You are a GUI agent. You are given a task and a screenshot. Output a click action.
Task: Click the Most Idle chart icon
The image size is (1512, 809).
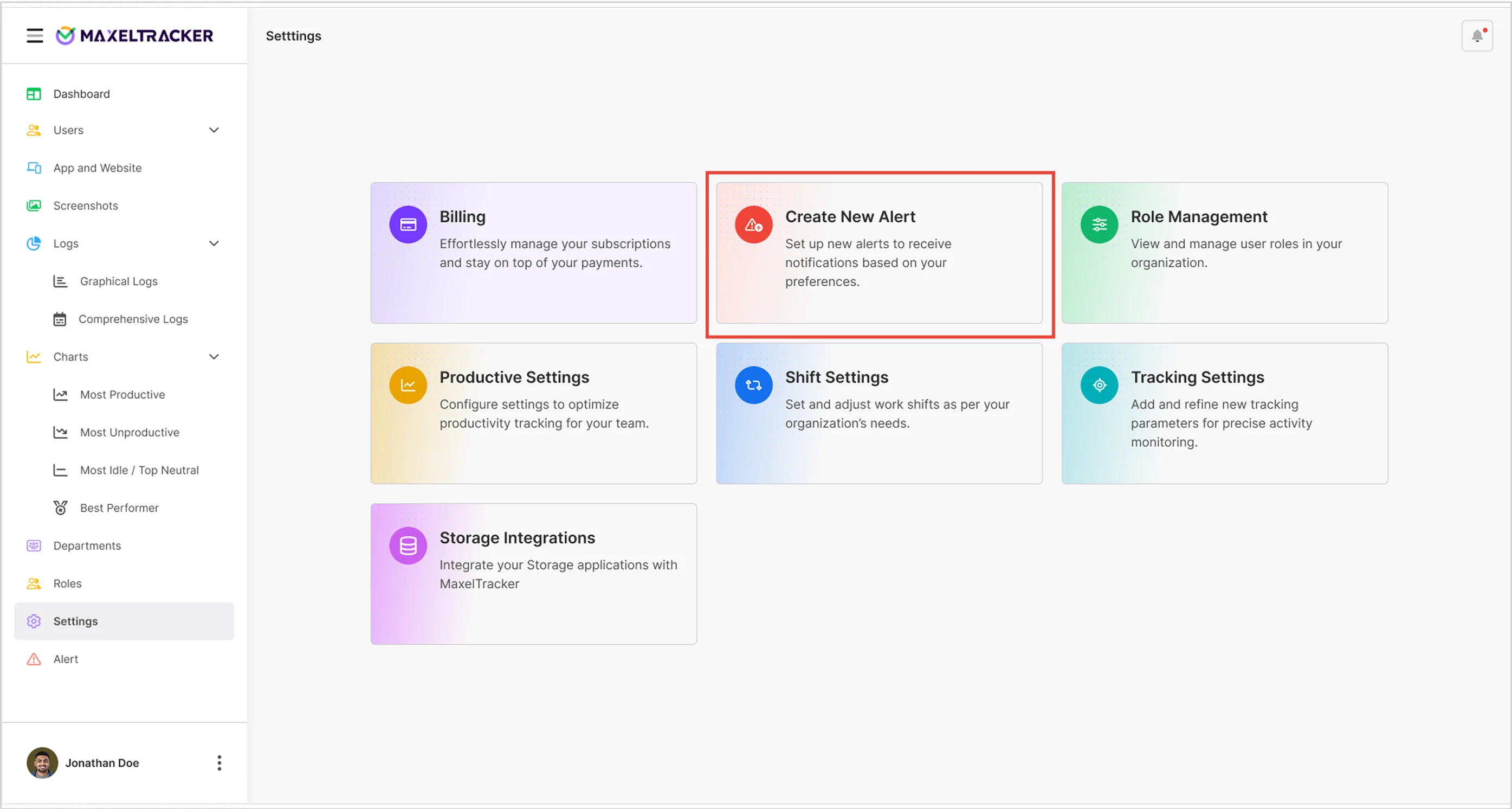click(x=61, y=470)
